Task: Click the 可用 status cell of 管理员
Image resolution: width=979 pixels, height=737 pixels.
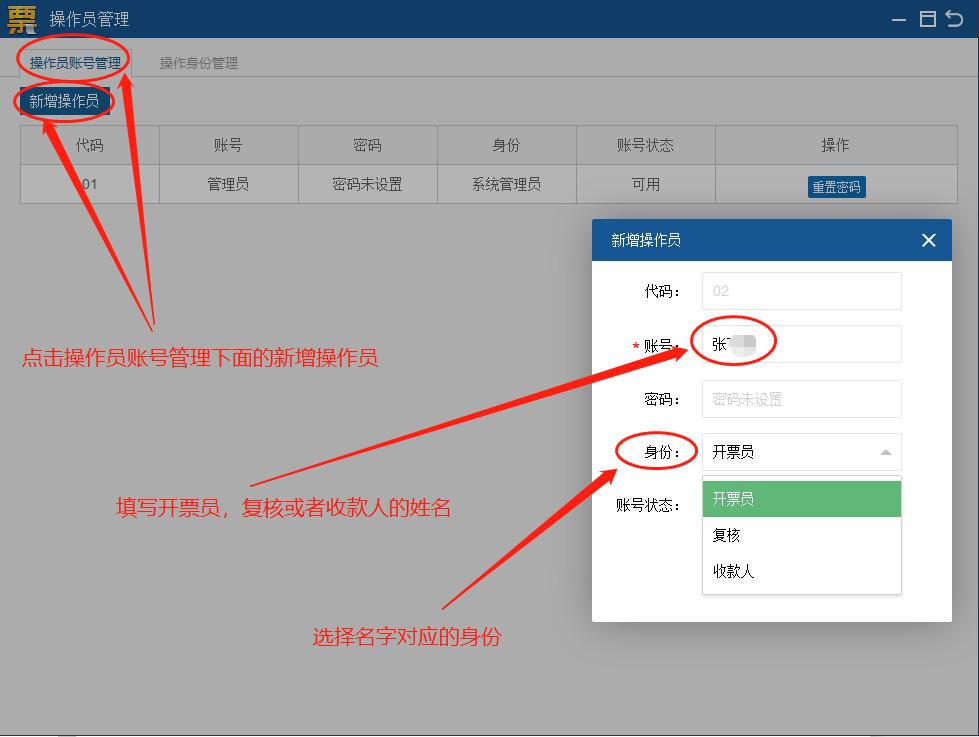Action: [x=645, y=185]
